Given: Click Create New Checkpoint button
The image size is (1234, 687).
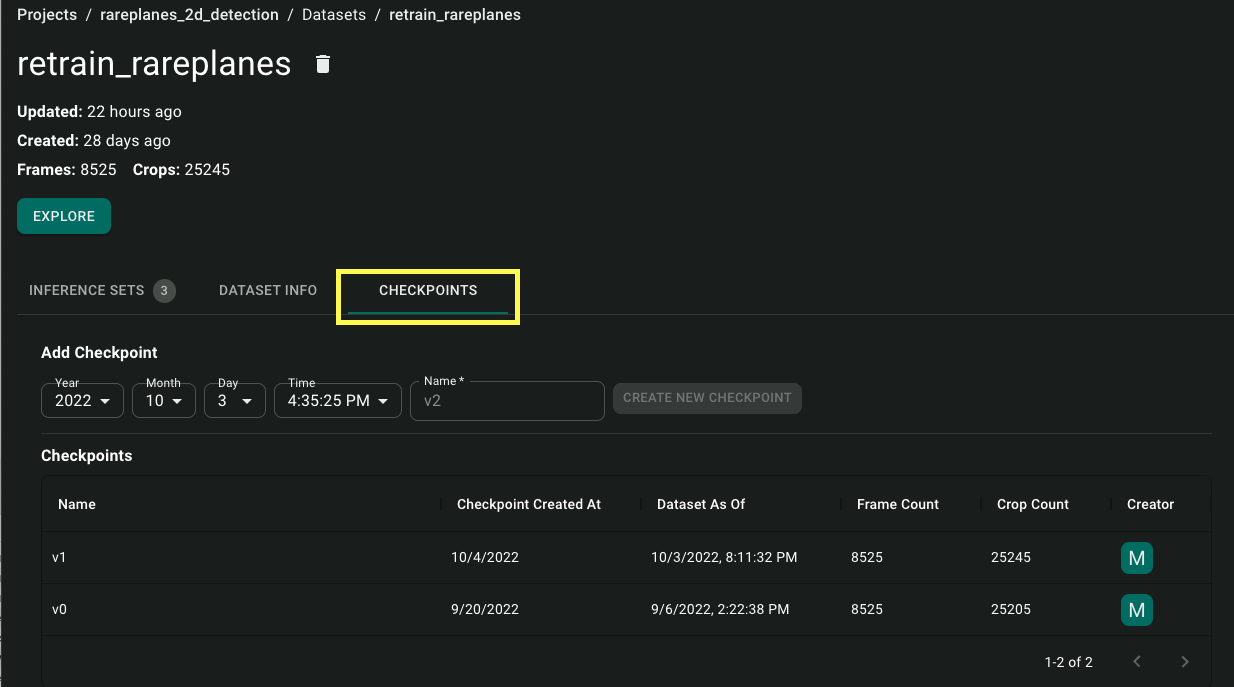Looking at the screenshot, I should 707,398.
